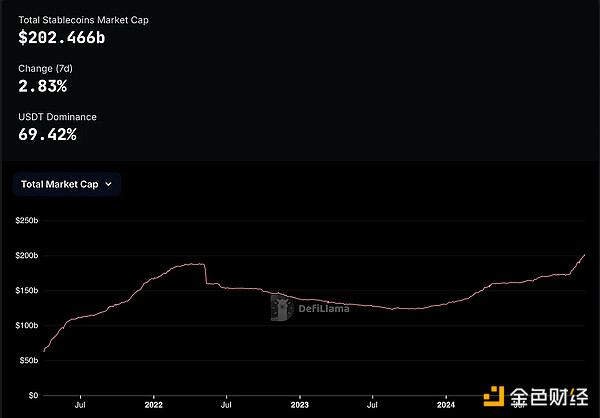The width and height of the screenshot is (600, 418).
Task: Select the $202.466b market cap value
Action: [63, 38]
